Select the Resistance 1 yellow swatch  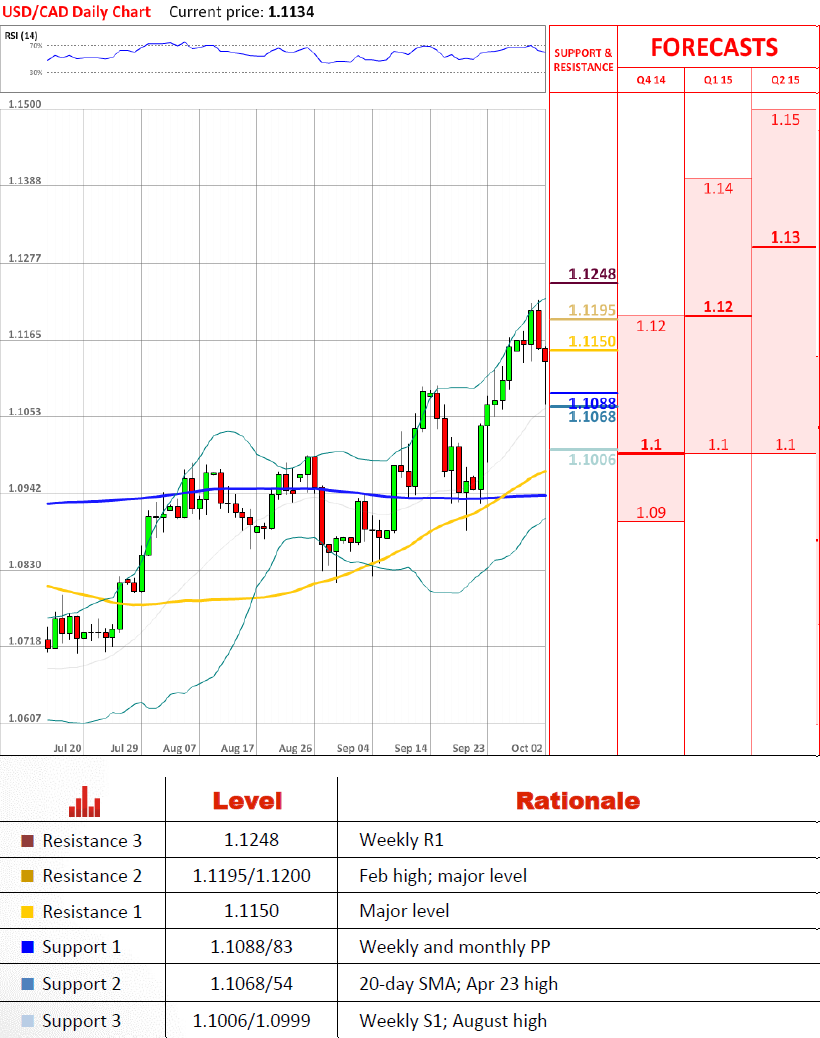(x=27, y=912)
